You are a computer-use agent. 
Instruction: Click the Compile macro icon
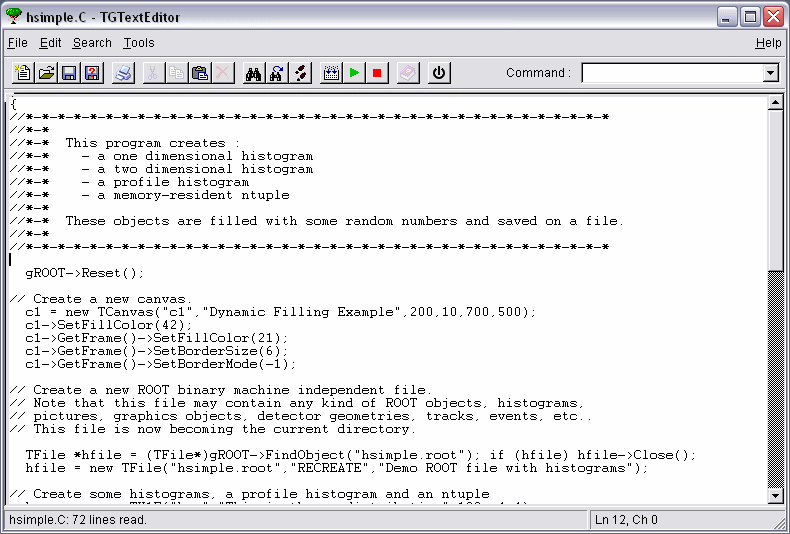point(331,73)
